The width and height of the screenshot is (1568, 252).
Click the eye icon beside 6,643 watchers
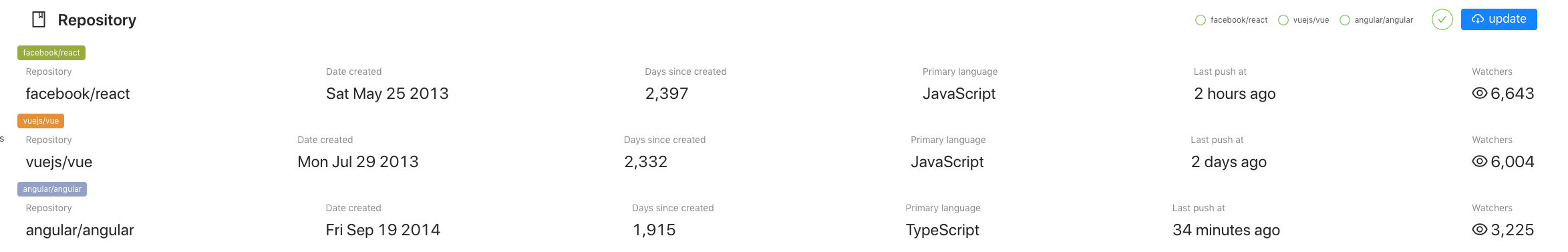(1479, 94)
